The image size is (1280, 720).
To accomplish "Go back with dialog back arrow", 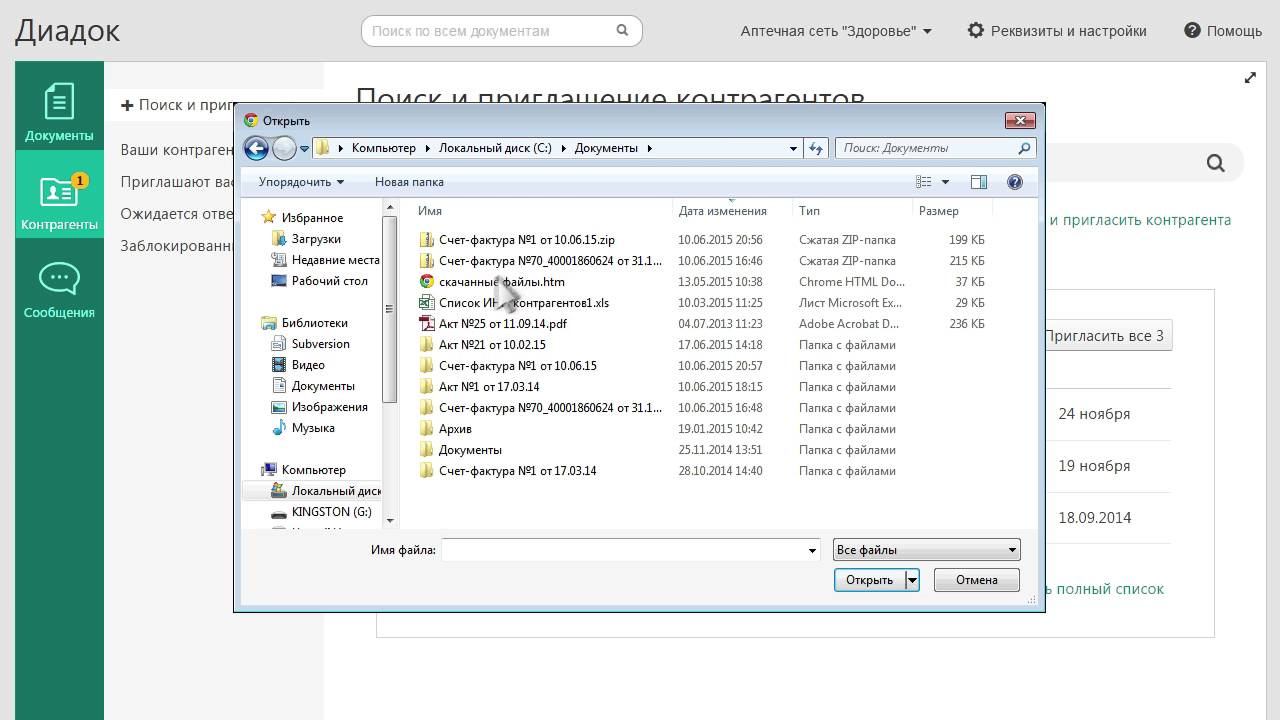I will tap(256, 148).
